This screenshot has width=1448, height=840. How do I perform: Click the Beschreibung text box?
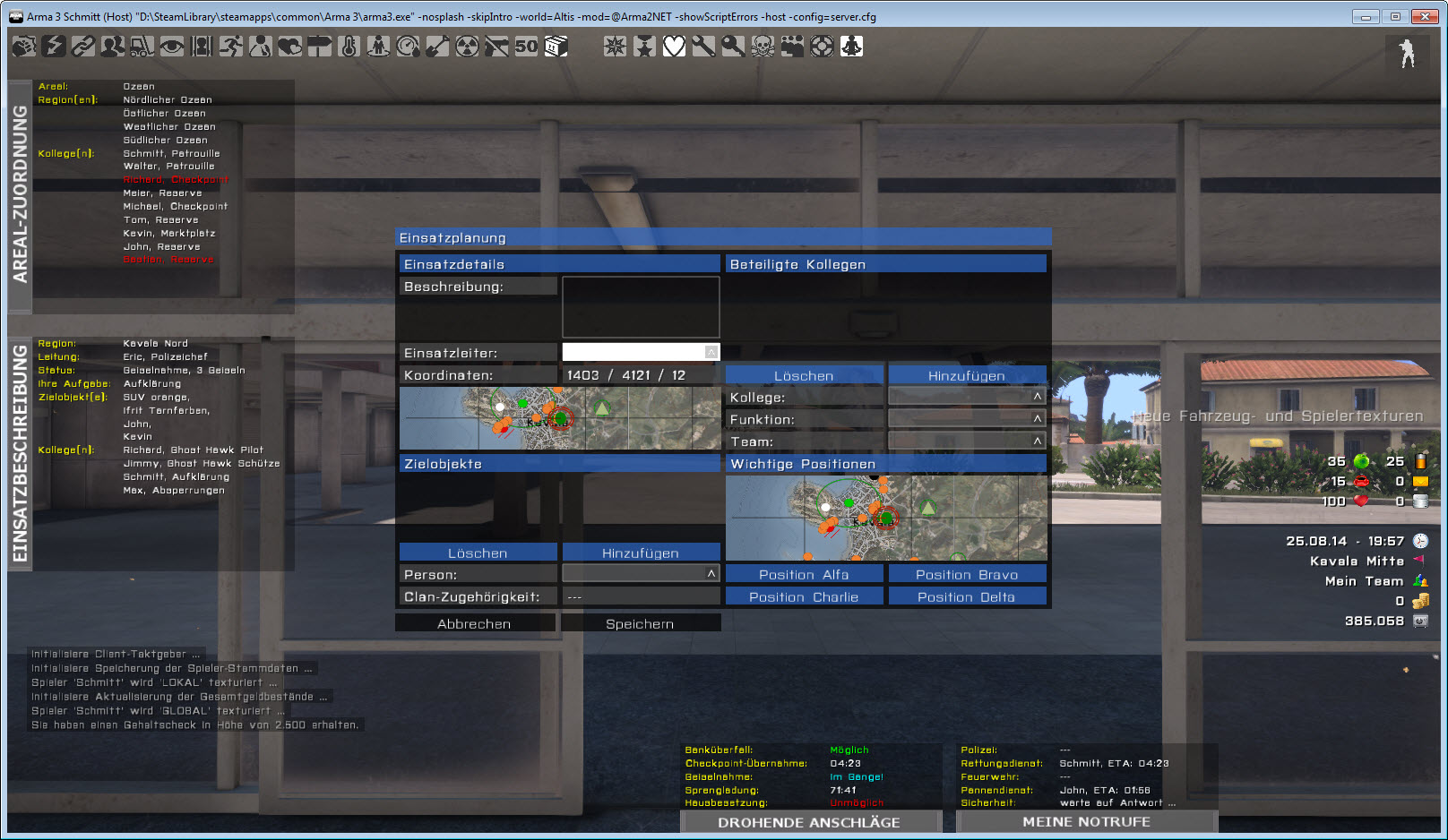click(x=641, y=307)
